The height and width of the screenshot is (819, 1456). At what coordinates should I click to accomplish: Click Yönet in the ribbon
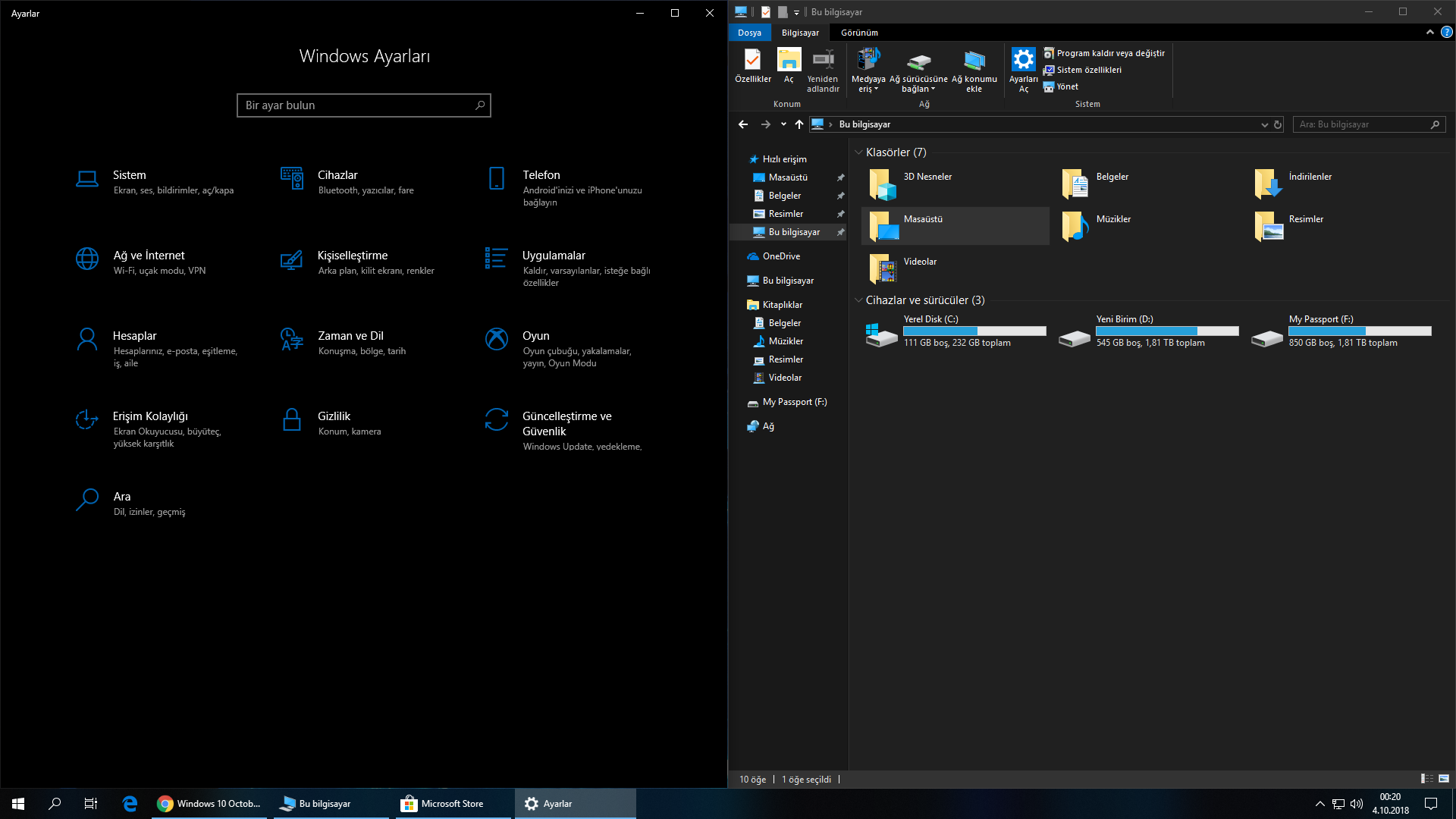1061,86
